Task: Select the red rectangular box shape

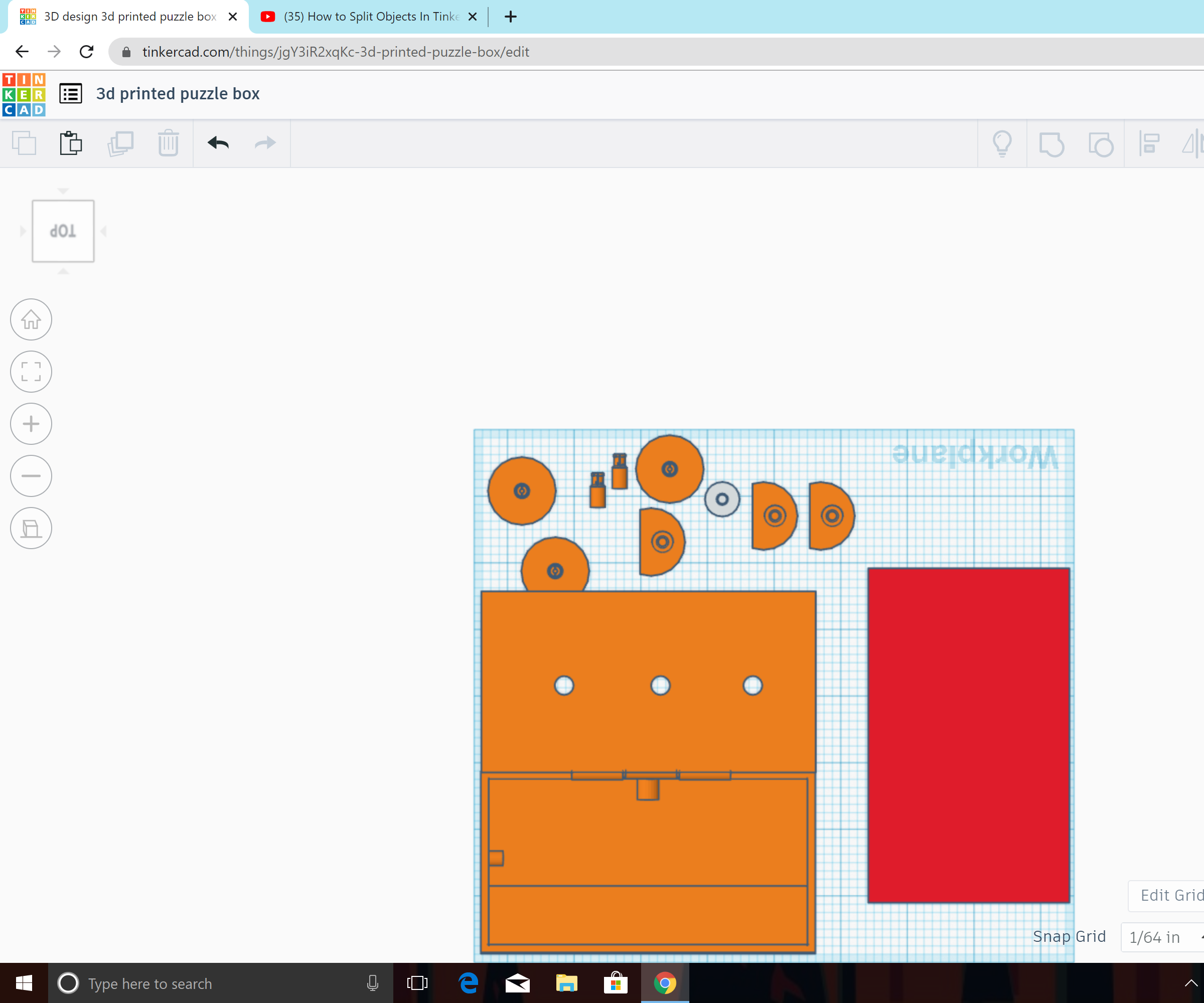Action: 968,735
